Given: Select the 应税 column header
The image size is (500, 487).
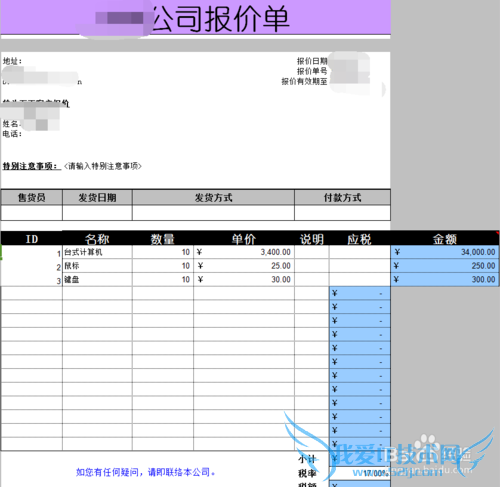Looking at the screenshot, I should [360, 239].
